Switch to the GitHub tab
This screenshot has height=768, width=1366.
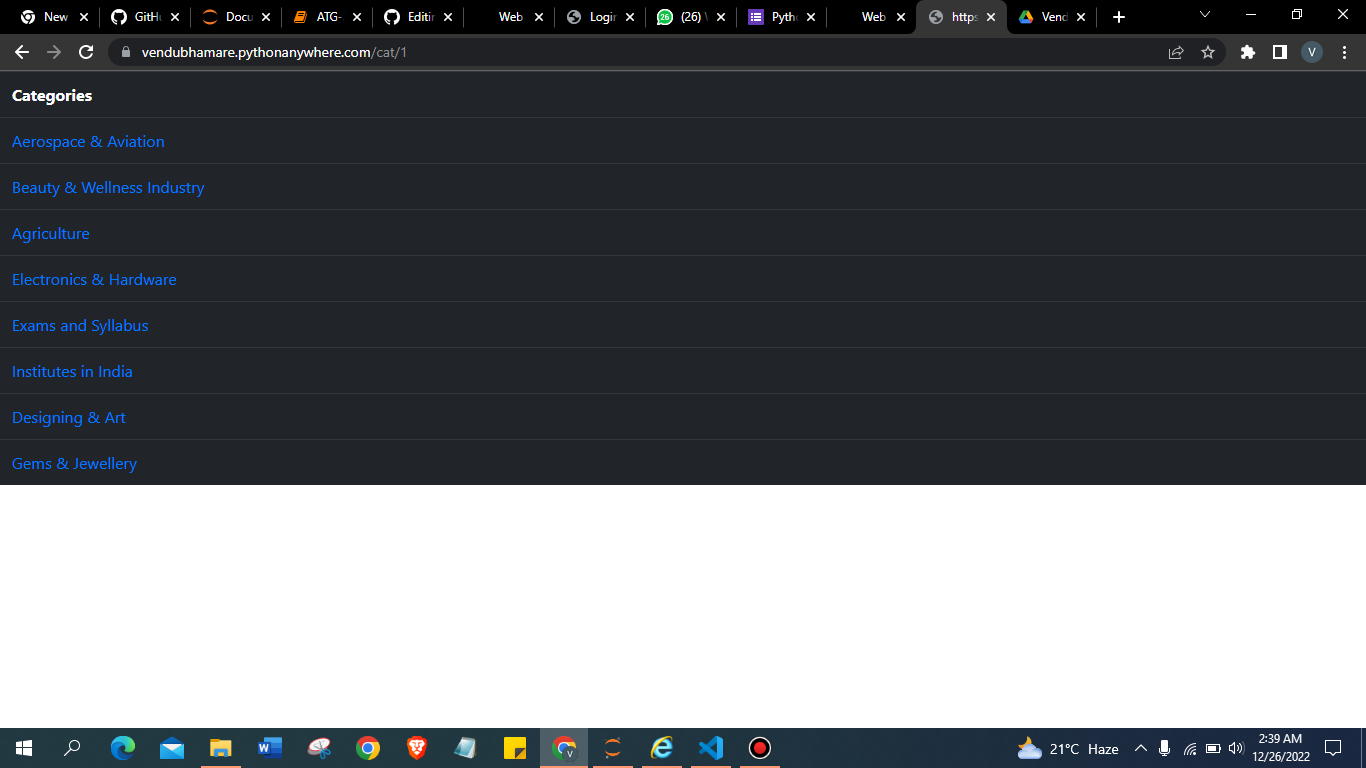pyautogui.click(x=145, y=16)
